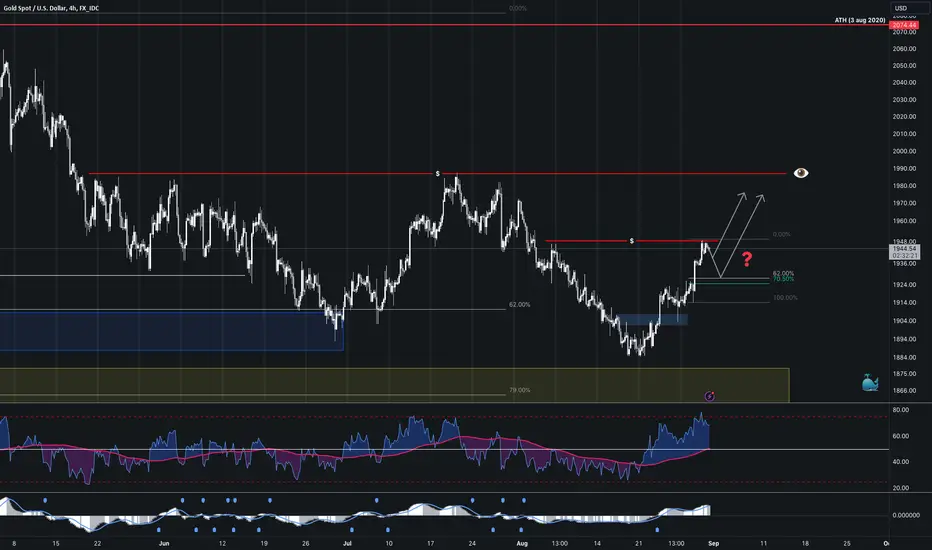This screenshot has height=550, width=932.
Task: Click the 19 date on time axis
Action: pos(263,543)
